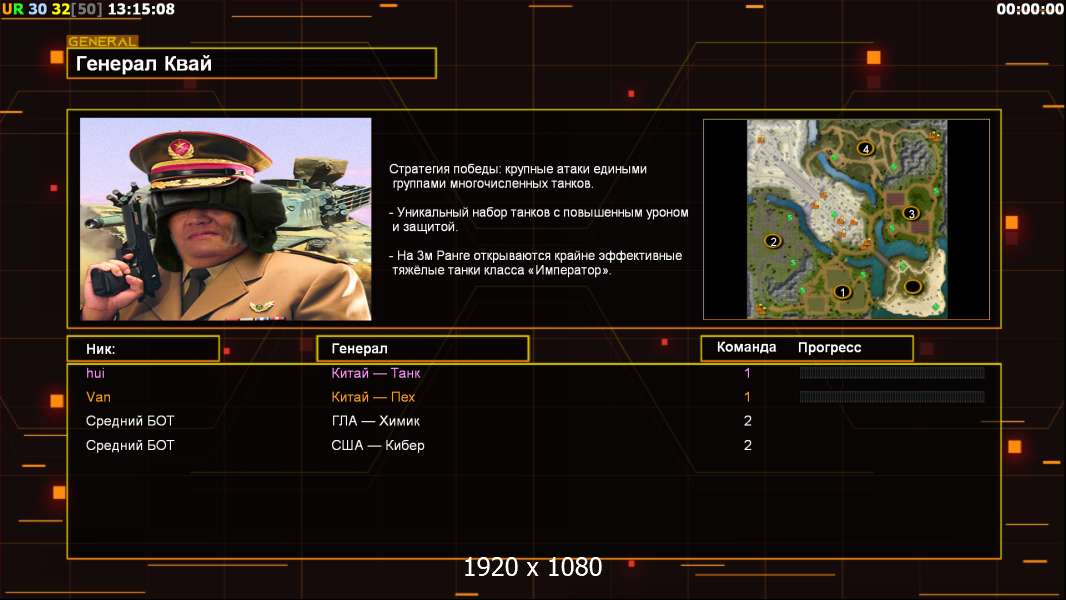This screenshot has width=1066, height=600.
Task: Click 'США — Кибер' general entry
Action: 378,446
